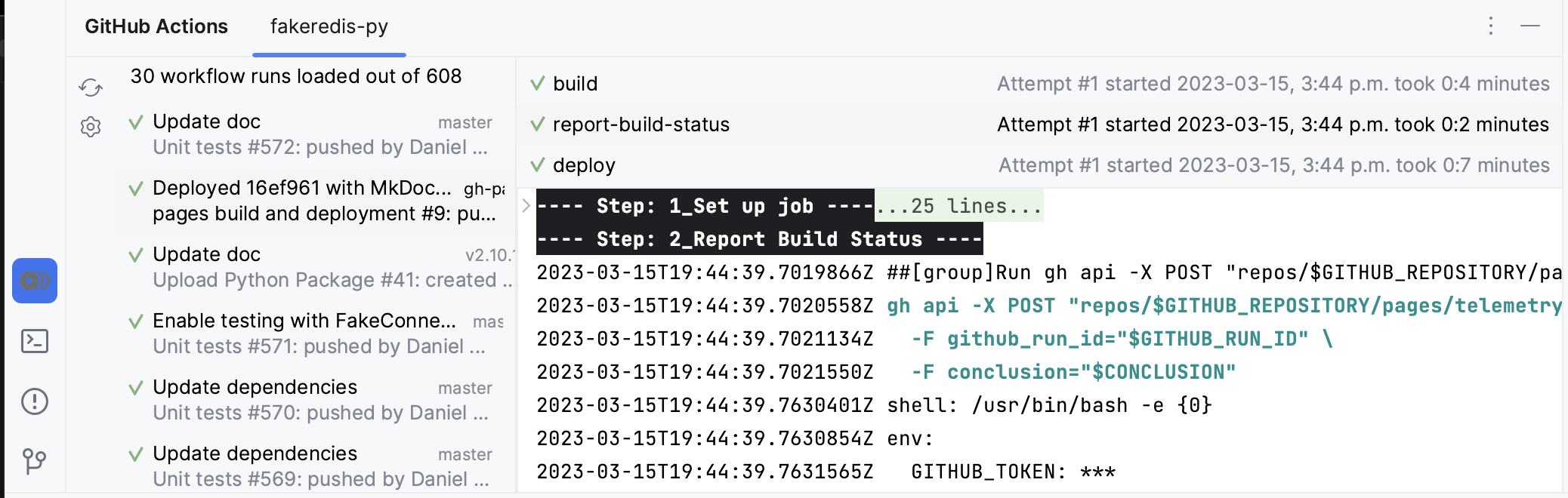Click the log line with github_run_id parameter
1568x498 pixels.
pos(934,339)
